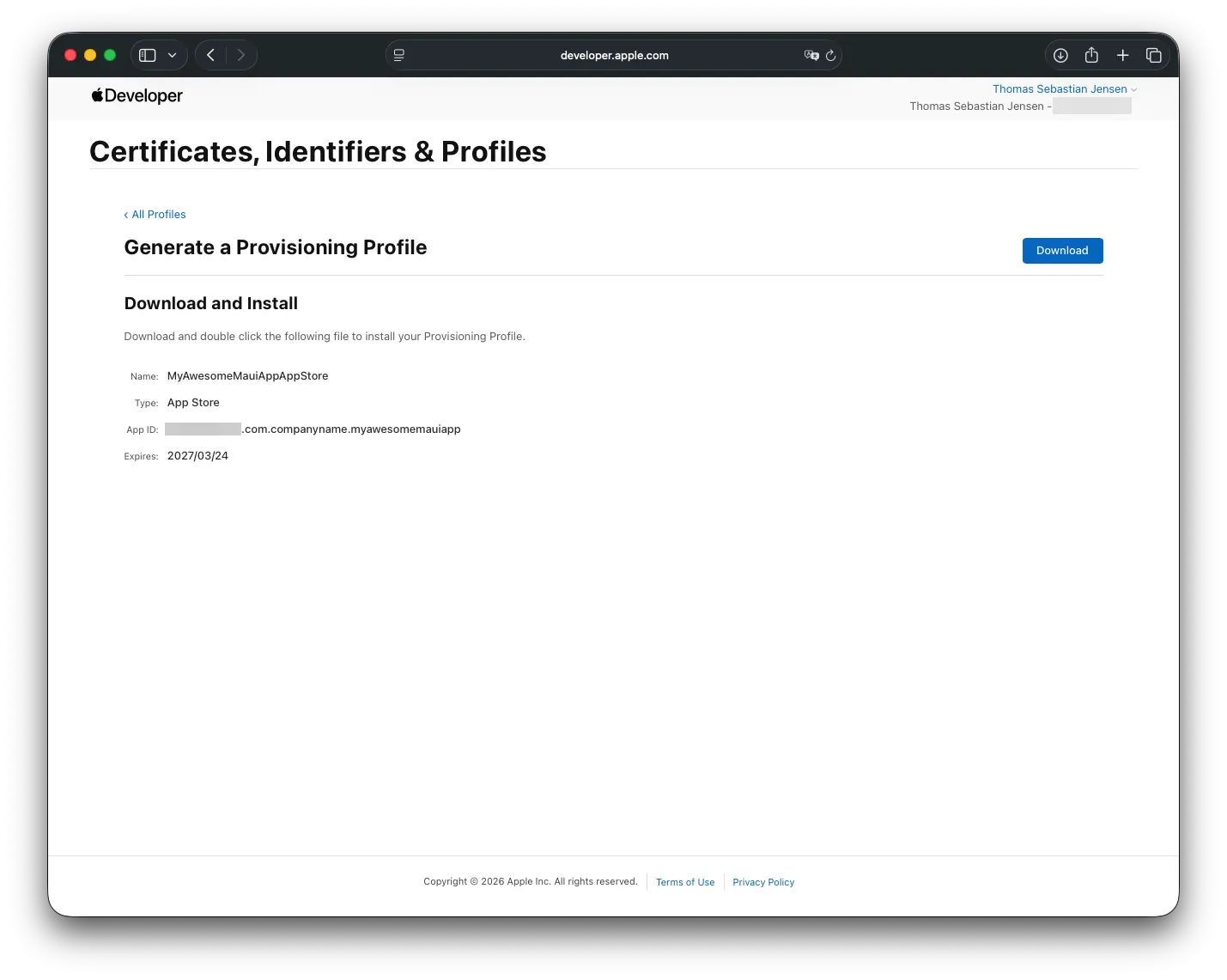Screen dimensions: 1227x980
Task: Download the provisioning profile
Action: [1062, 251]
